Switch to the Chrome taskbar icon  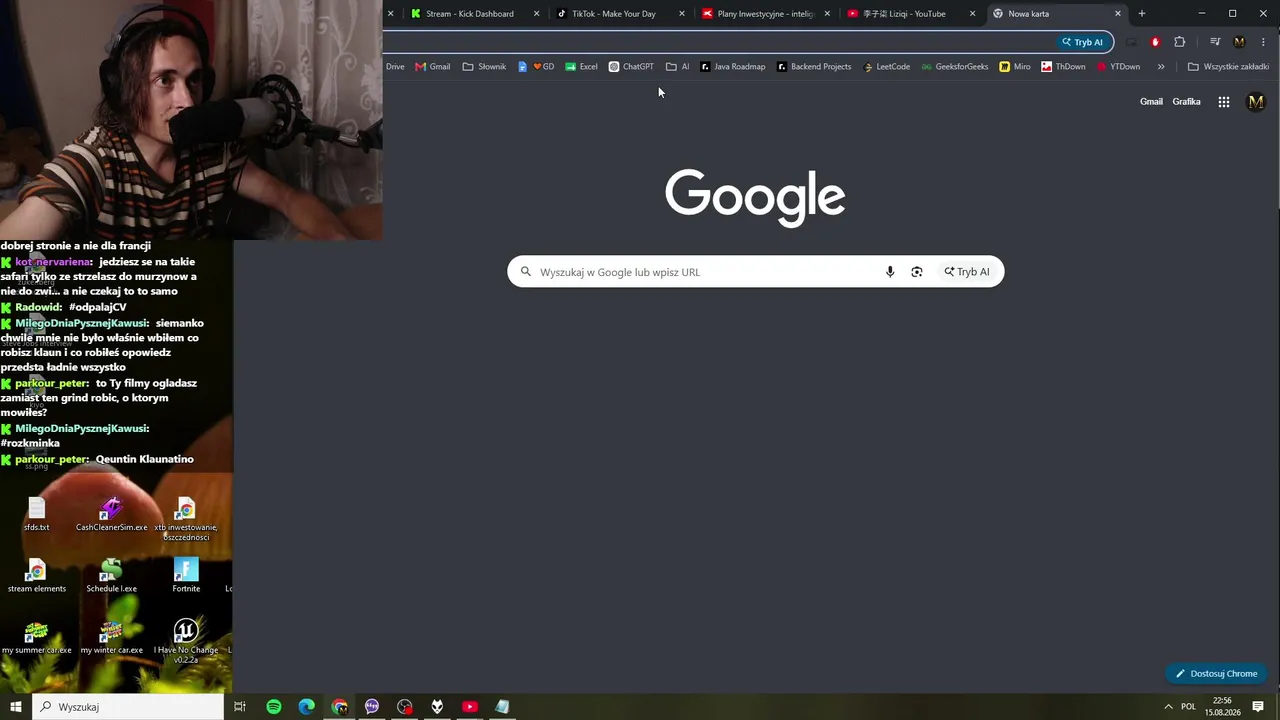[340, 707]
